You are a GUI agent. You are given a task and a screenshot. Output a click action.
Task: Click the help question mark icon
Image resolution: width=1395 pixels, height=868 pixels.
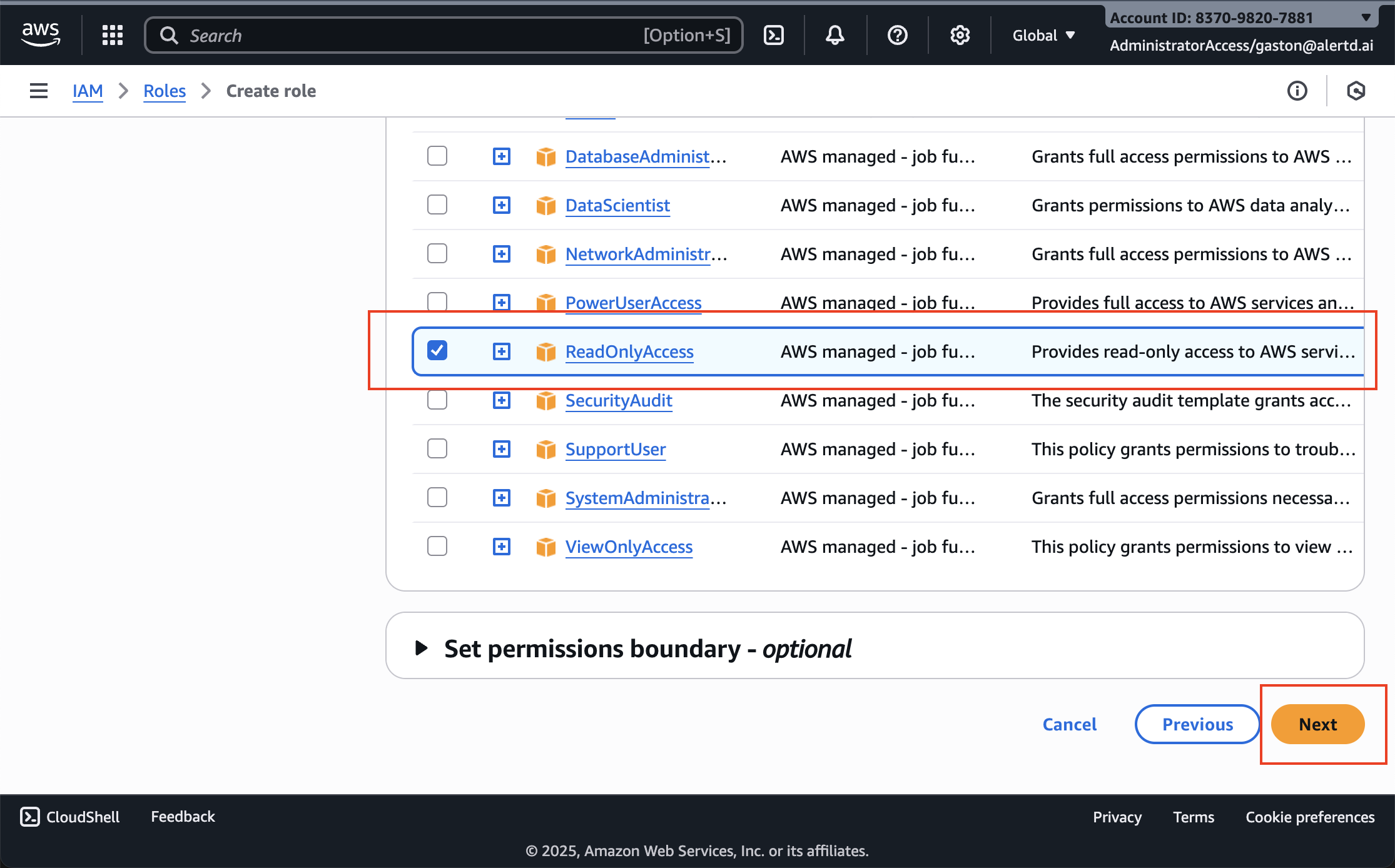(x=897, y=35)
